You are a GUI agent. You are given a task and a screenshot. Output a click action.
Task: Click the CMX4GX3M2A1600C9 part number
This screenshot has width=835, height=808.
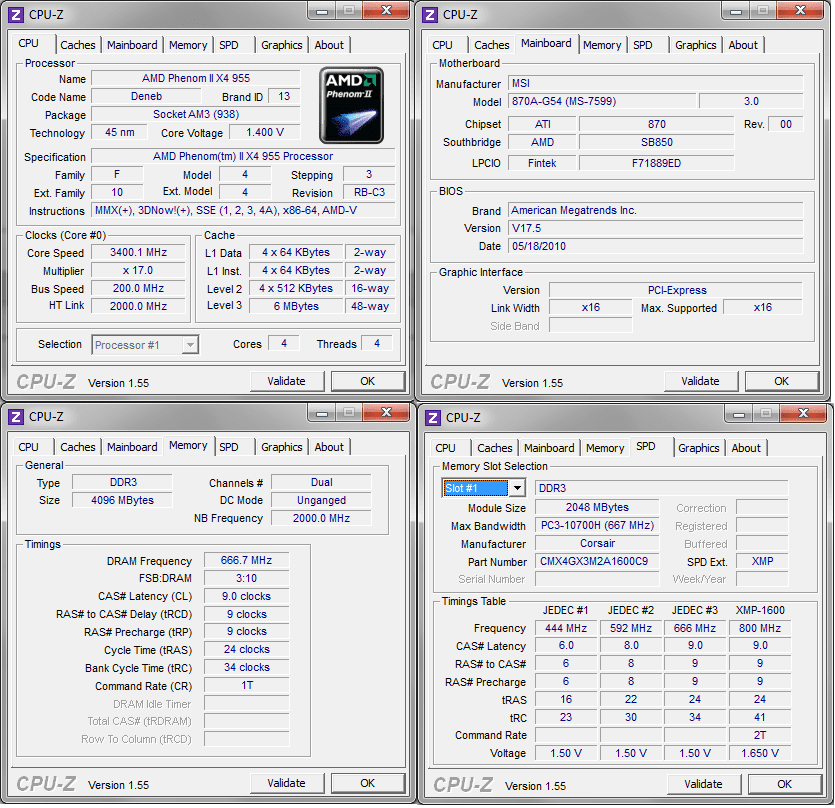pyautogui.click(x=597, y=561)
